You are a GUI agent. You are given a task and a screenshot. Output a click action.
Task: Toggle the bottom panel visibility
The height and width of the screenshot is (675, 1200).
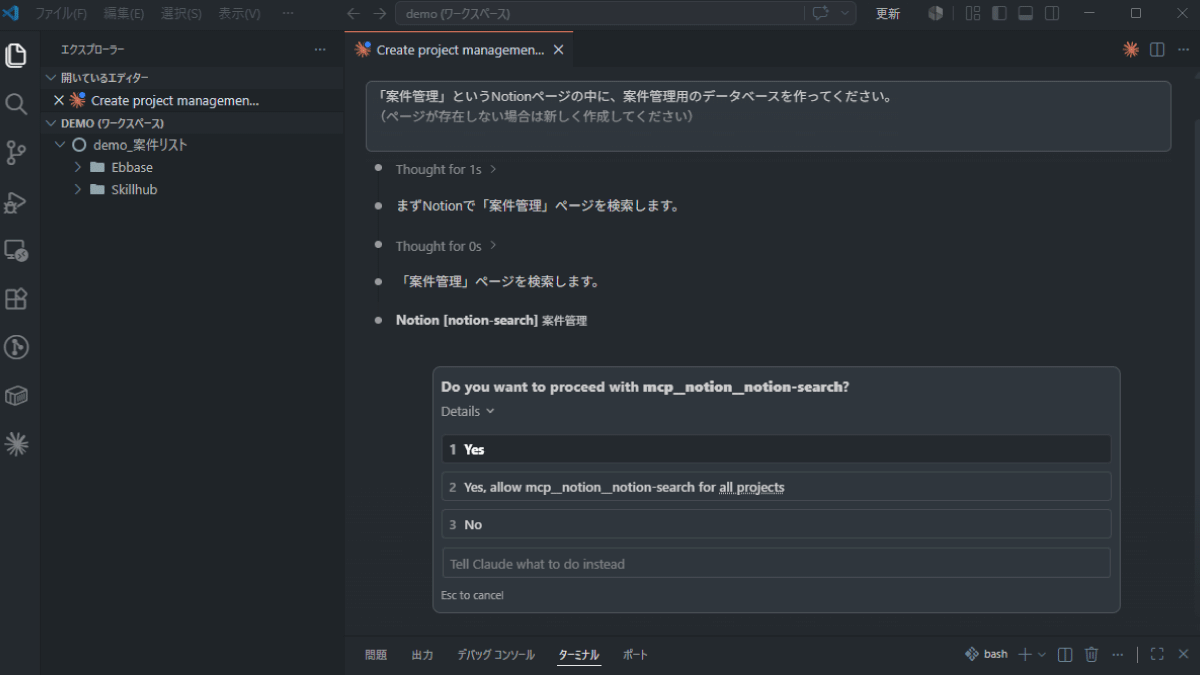[1025, 13]
